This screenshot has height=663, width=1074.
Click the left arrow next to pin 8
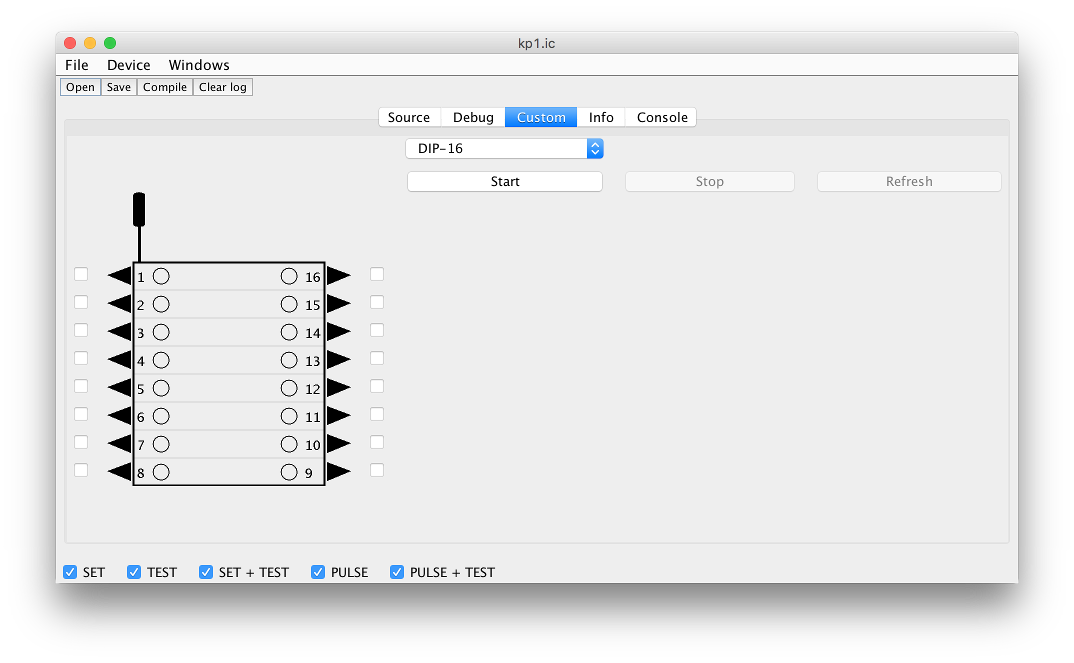pyautogui.click(x=119, y=472)
